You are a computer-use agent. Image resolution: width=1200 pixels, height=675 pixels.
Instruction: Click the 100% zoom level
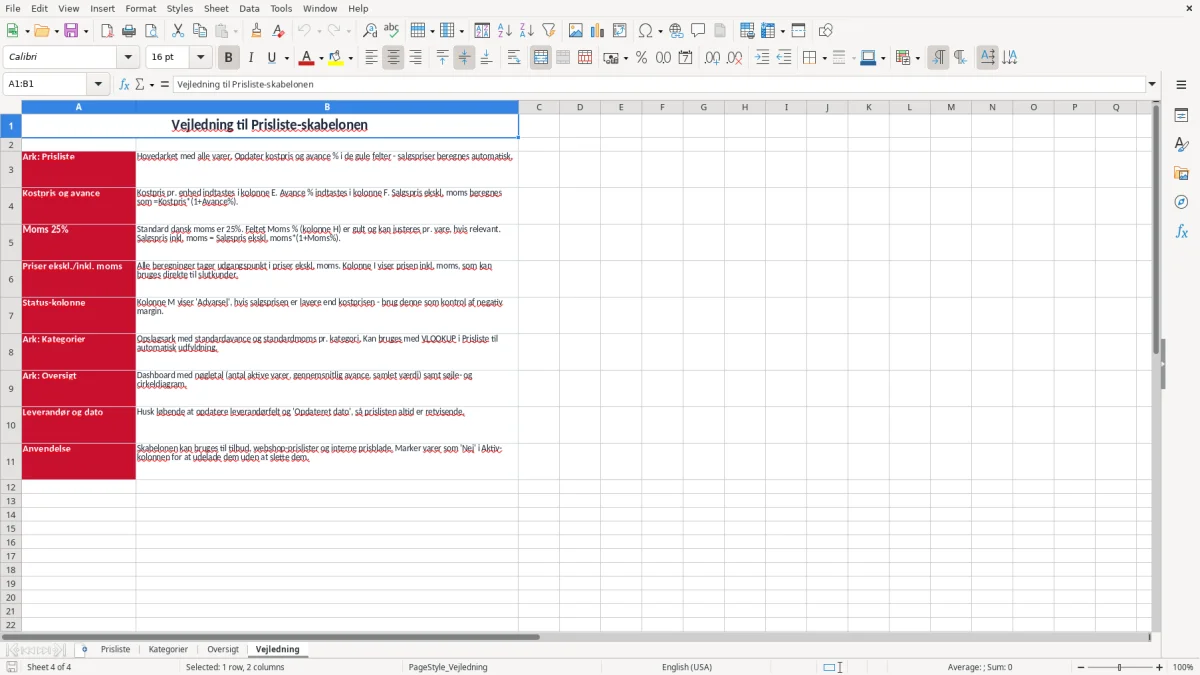pyautogui.click(x=1183, y=667)
